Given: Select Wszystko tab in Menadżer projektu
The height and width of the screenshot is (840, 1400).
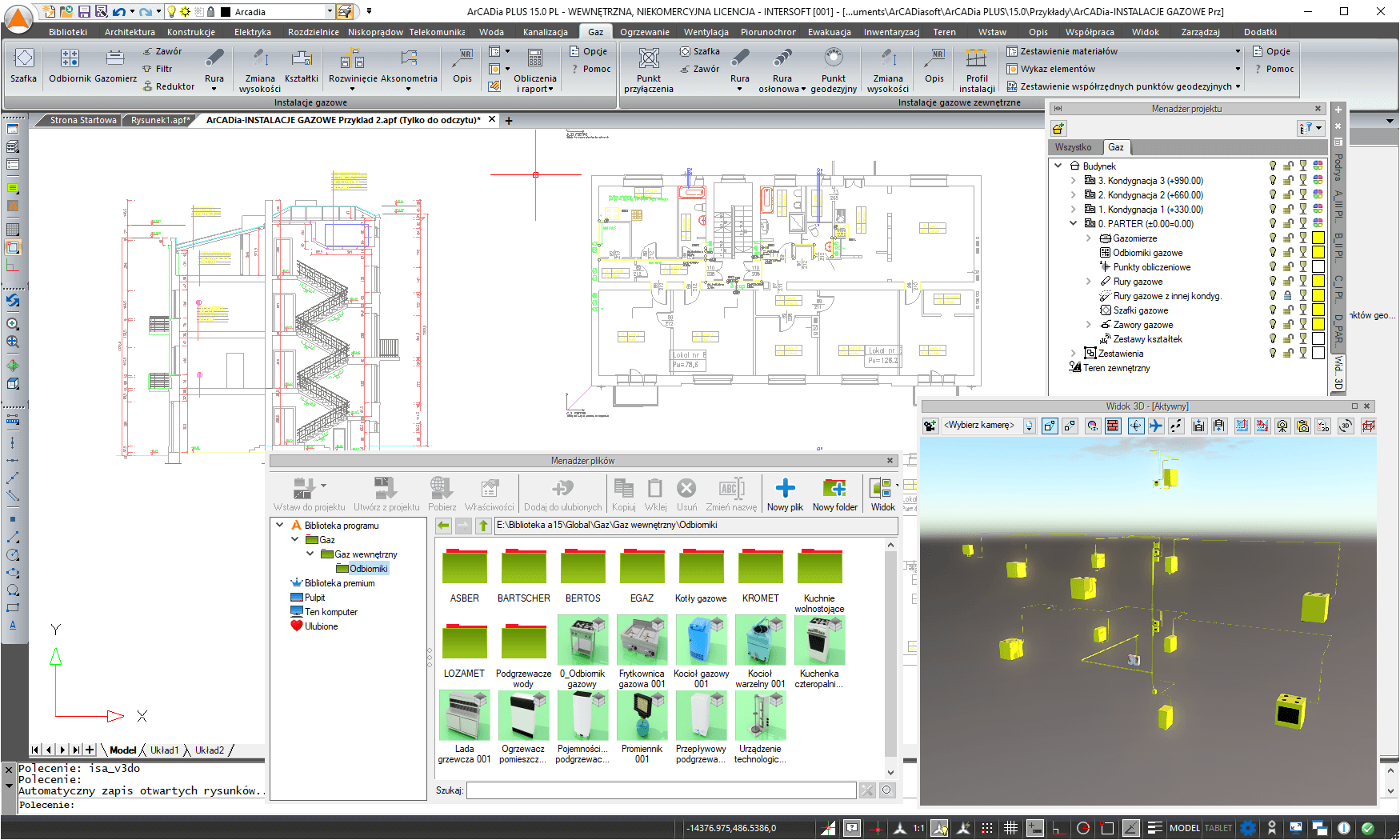Looking at the screenshot, I should pos(1073,147).
